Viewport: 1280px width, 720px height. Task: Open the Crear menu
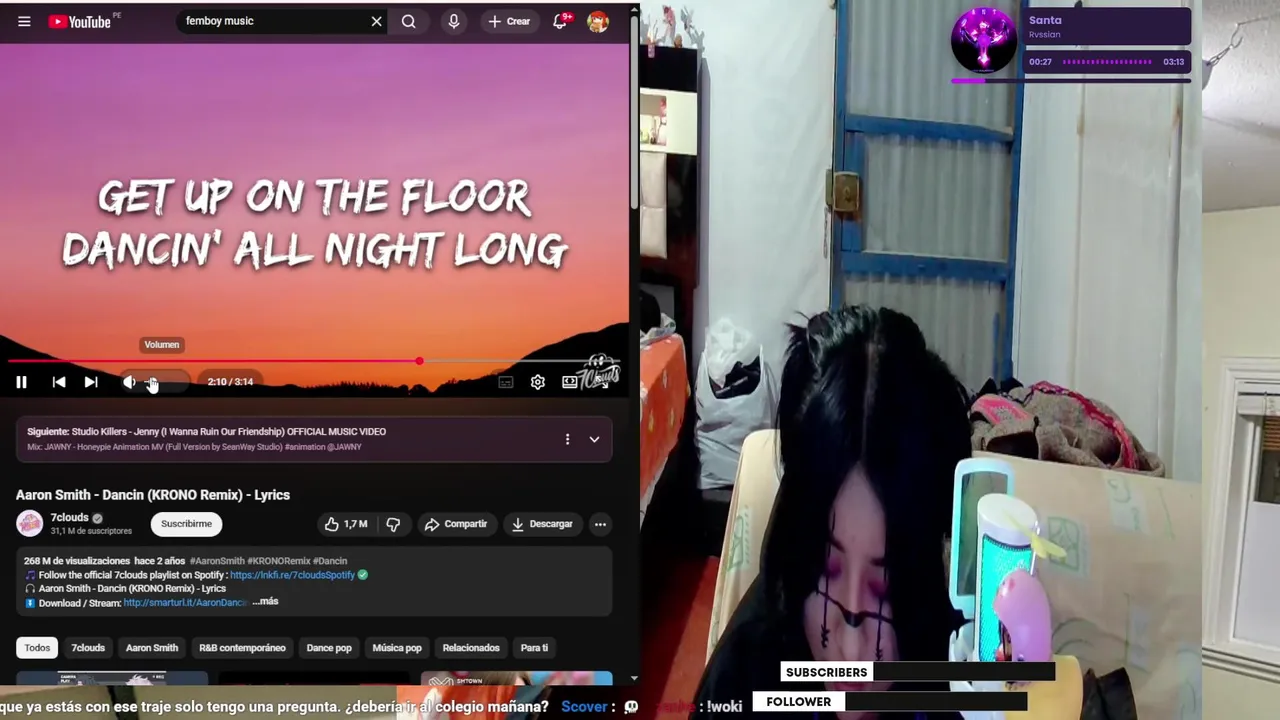[509, 21]
